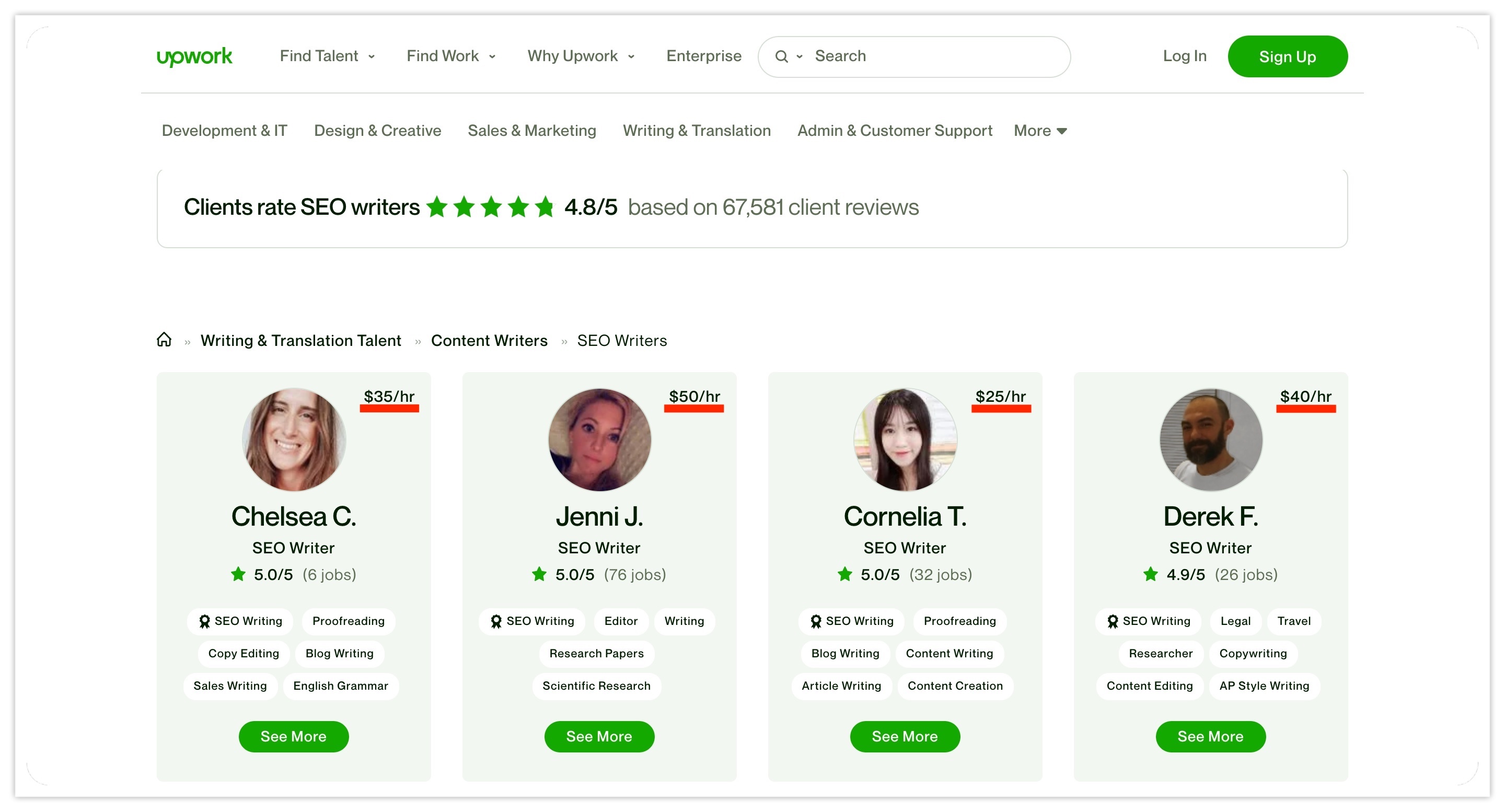The image size is (1505, 812).
Task: Click the badge icon on Chelsea's SEO Writing tag
Action: coord(204,621)
